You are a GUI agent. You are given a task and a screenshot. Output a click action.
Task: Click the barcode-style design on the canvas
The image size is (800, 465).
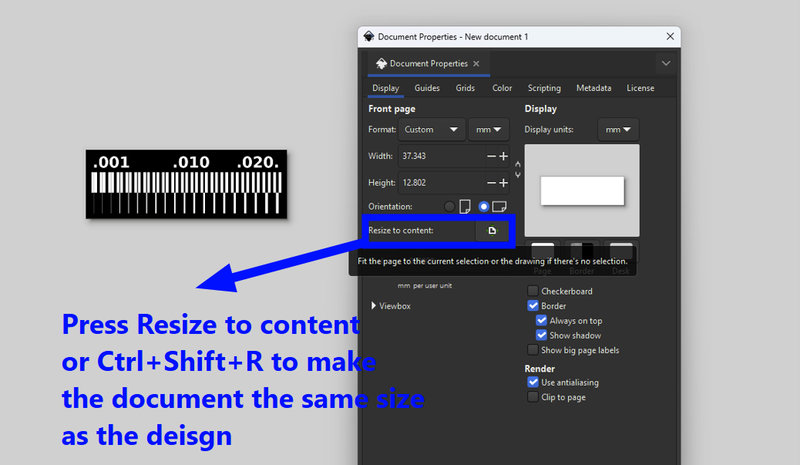click(x=186, y=184)
